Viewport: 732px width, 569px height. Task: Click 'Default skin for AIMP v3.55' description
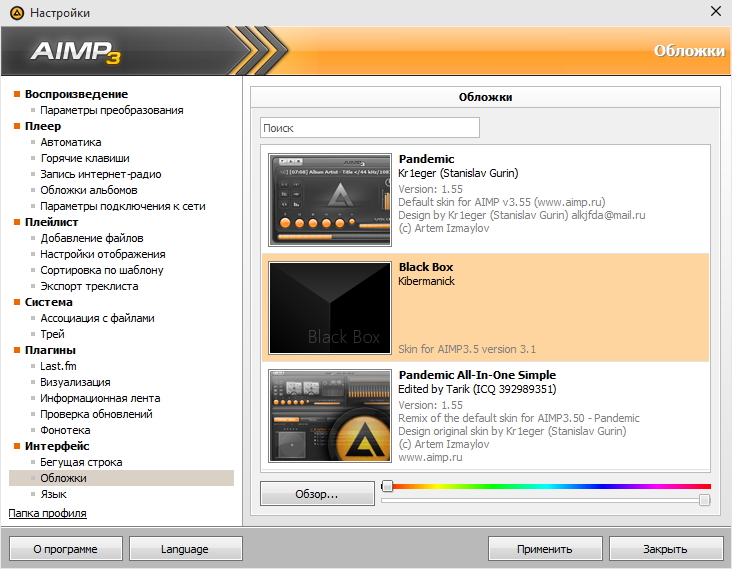[x=502, y=202]
